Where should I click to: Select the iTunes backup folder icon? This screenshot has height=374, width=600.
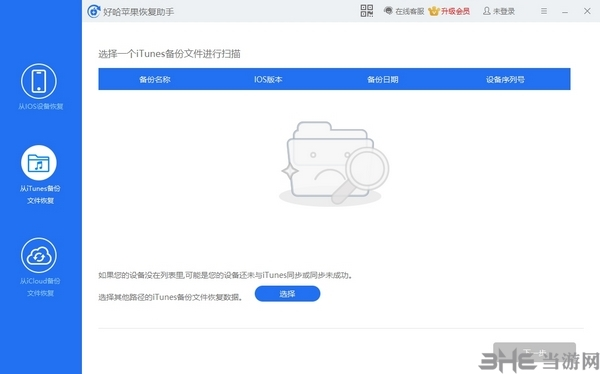39,163
